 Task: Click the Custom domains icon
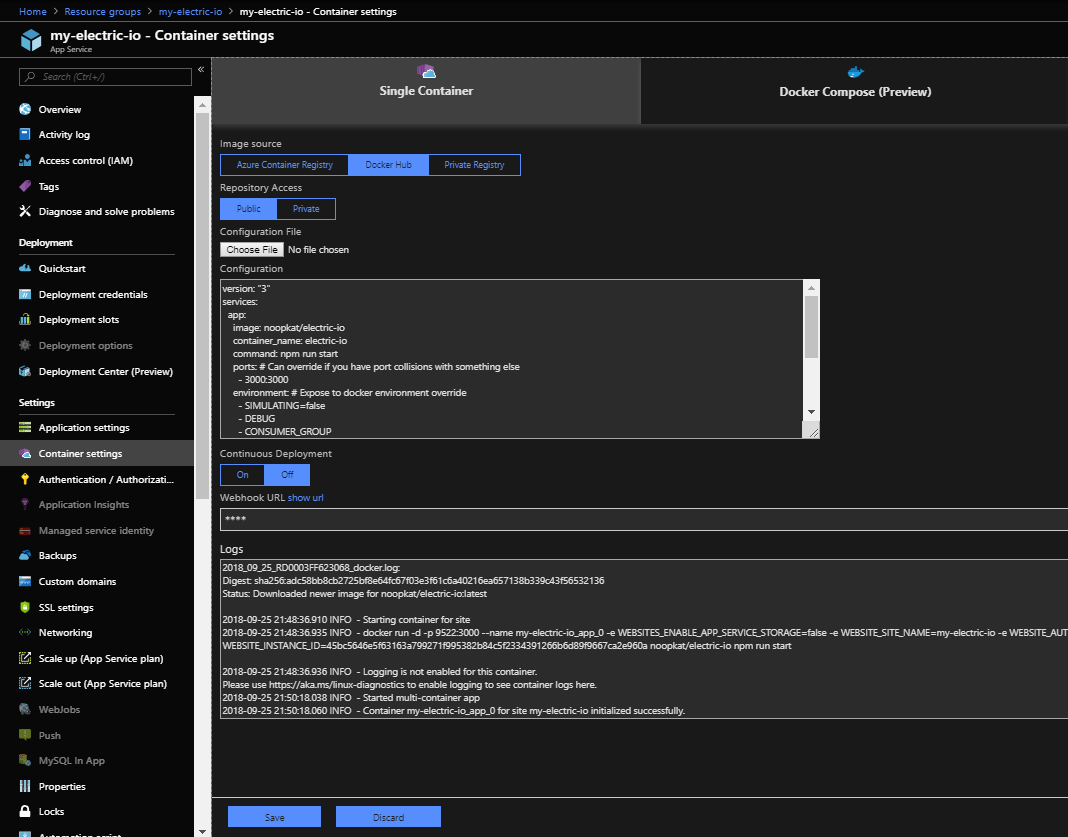point(25,581)
